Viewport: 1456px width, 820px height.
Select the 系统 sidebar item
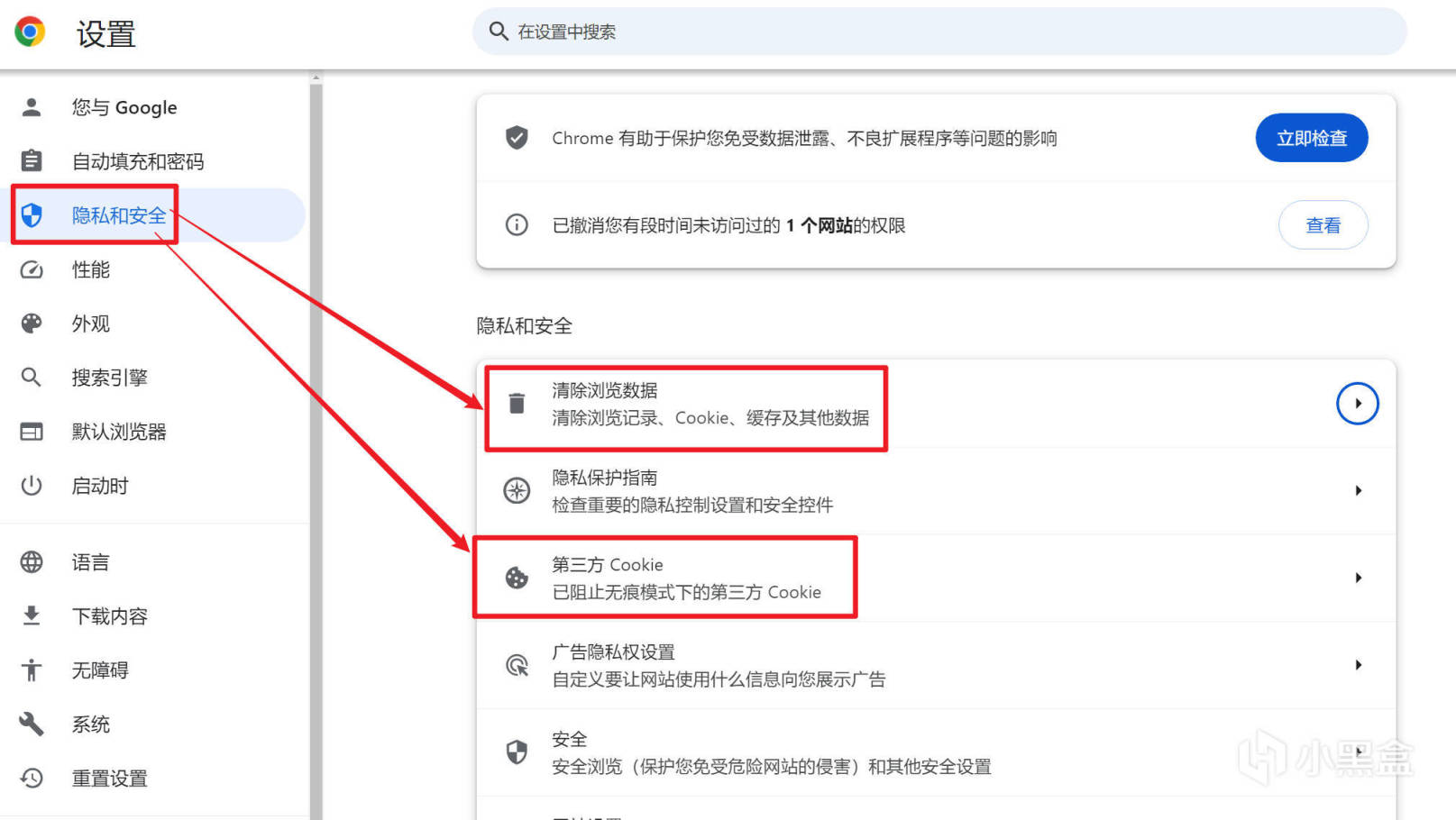[x=153, y=724]
